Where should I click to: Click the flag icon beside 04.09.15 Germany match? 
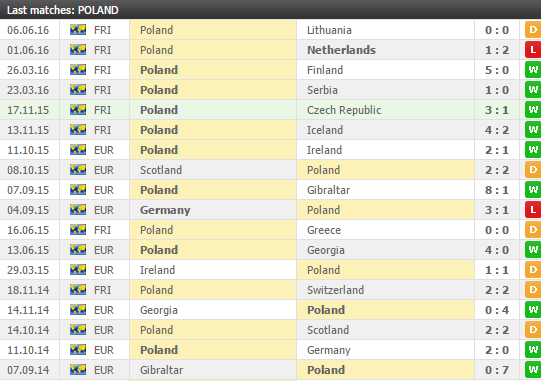(x=78, y=210)
